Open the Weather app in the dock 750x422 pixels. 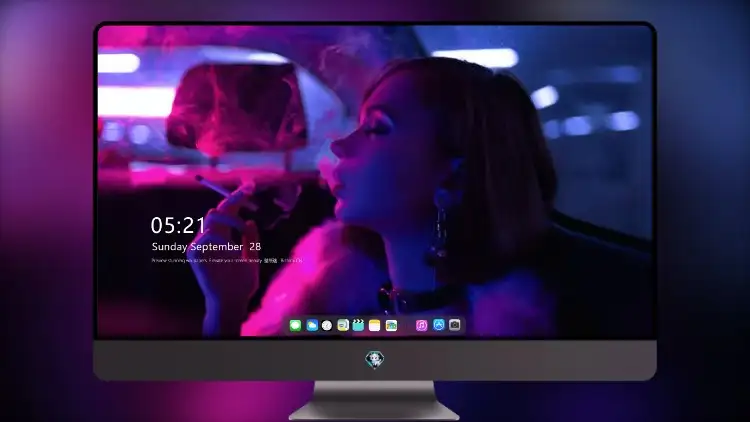(x=312, y=325)
